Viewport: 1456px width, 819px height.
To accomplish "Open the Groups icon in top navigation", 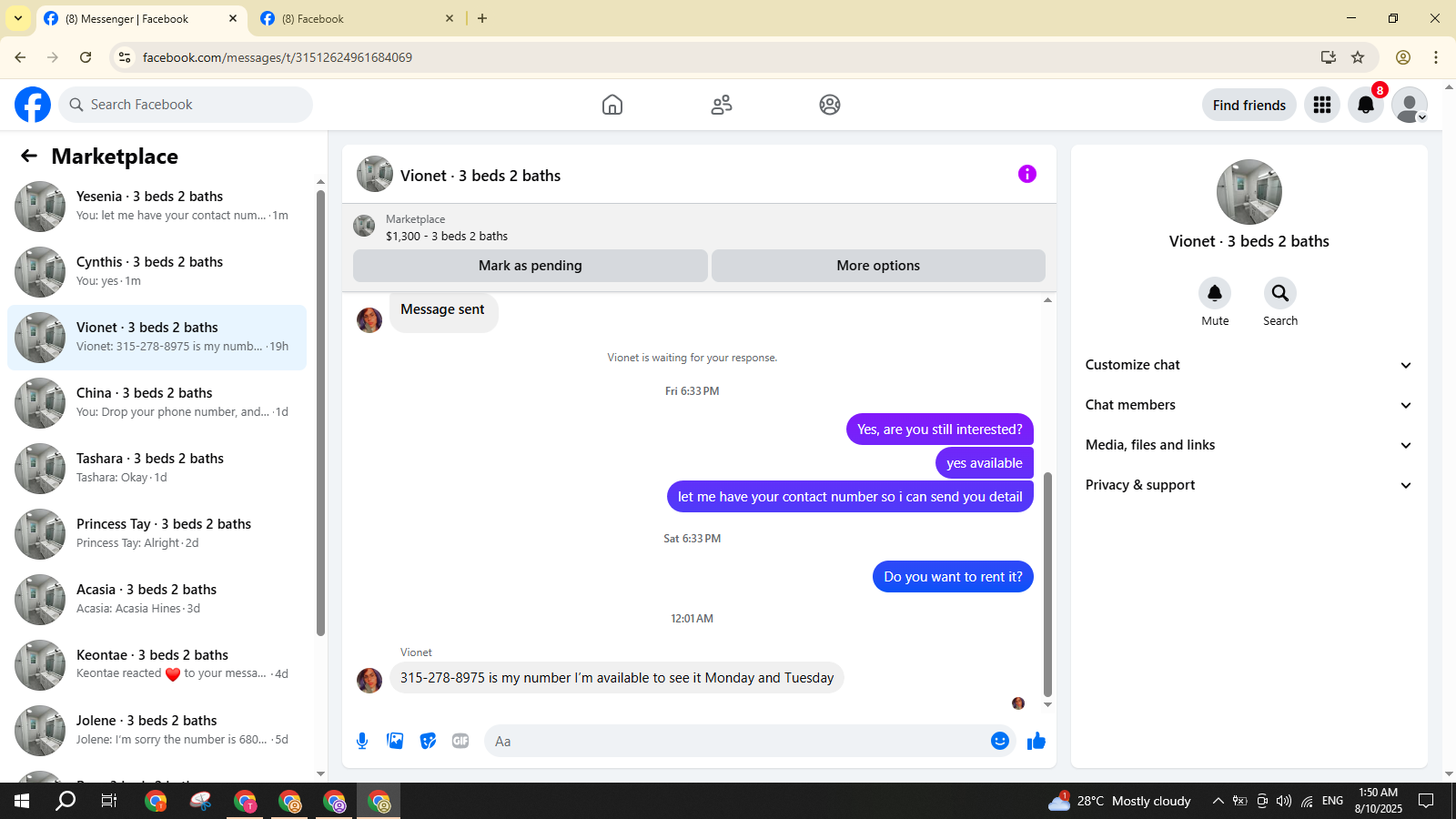I will point(830,105).
